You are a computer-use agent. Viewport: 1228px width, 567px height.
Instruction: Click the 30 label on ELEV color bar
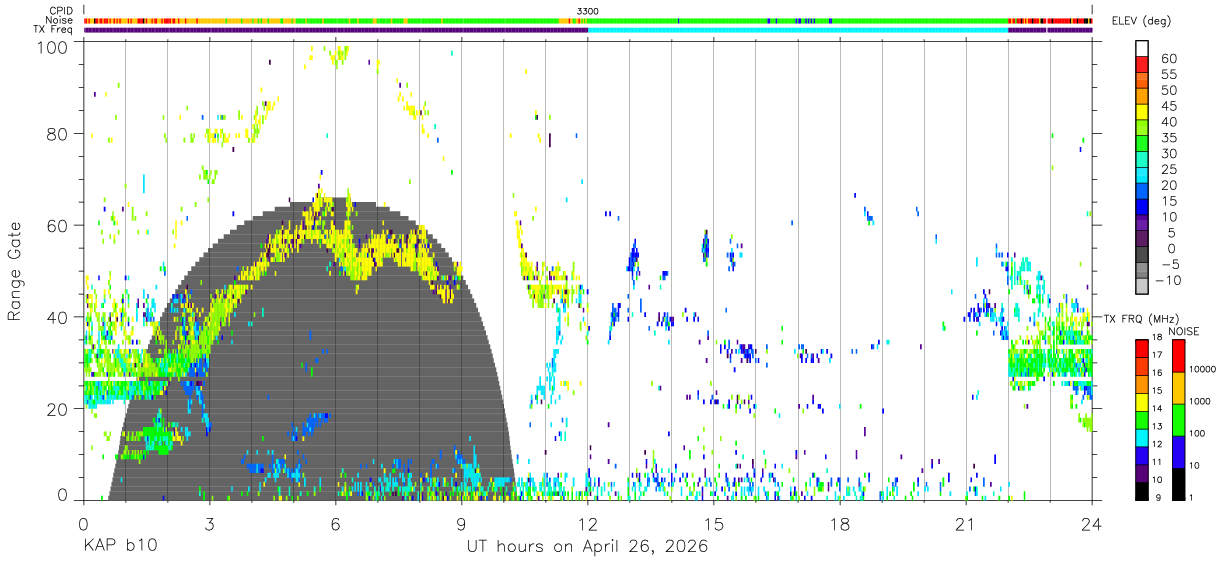(1167, 154)
